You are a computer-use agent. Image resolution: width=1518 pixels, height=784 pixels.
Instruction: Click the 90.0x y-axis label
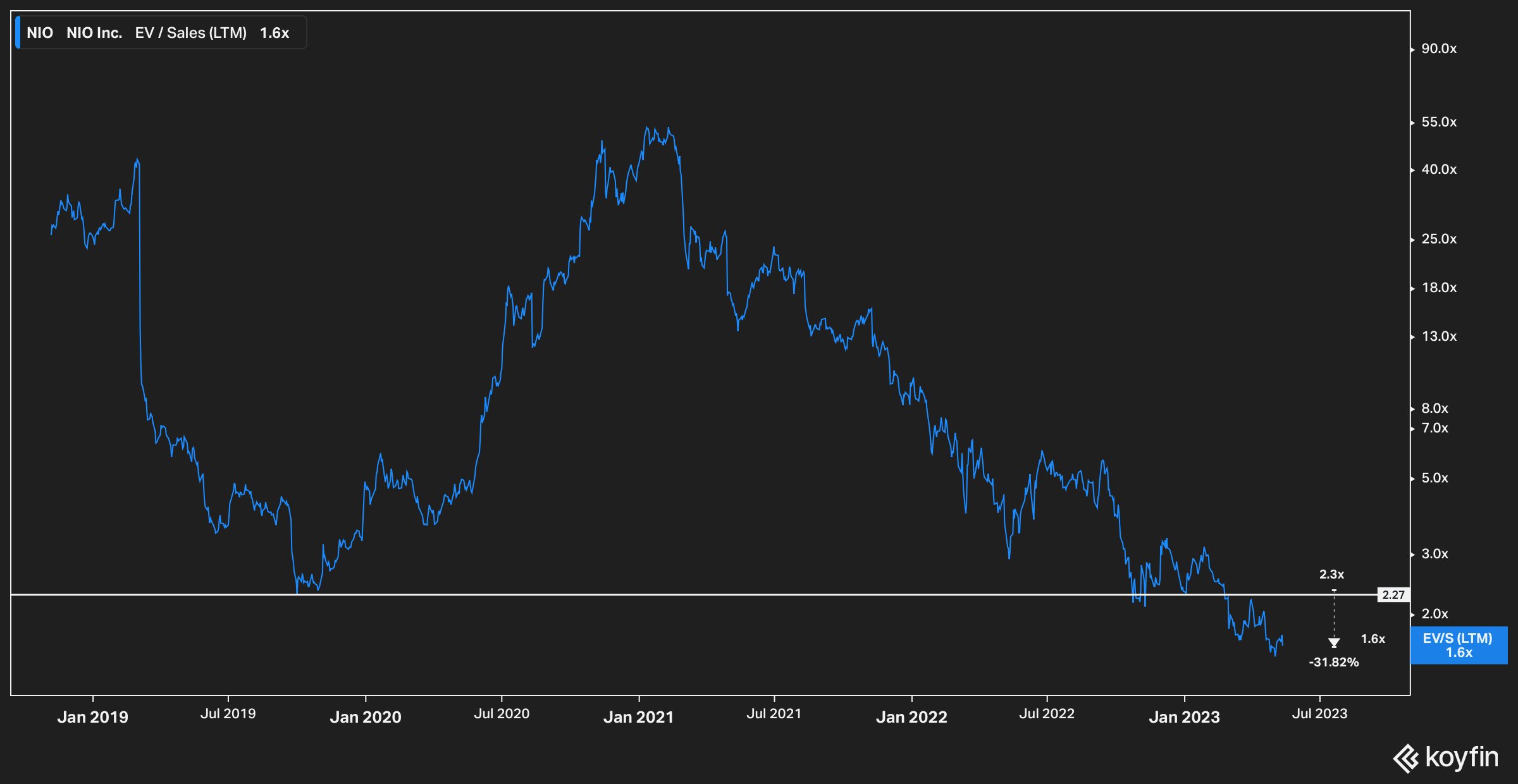click(1439, 49)
